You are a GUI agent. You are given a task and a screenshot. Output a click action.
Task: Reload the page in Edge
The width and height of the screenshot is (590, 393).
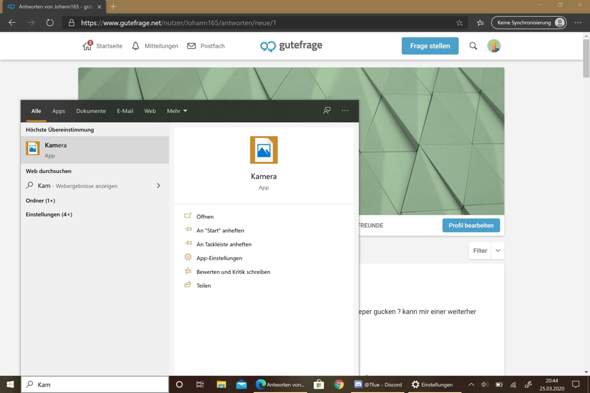(50, 23)
